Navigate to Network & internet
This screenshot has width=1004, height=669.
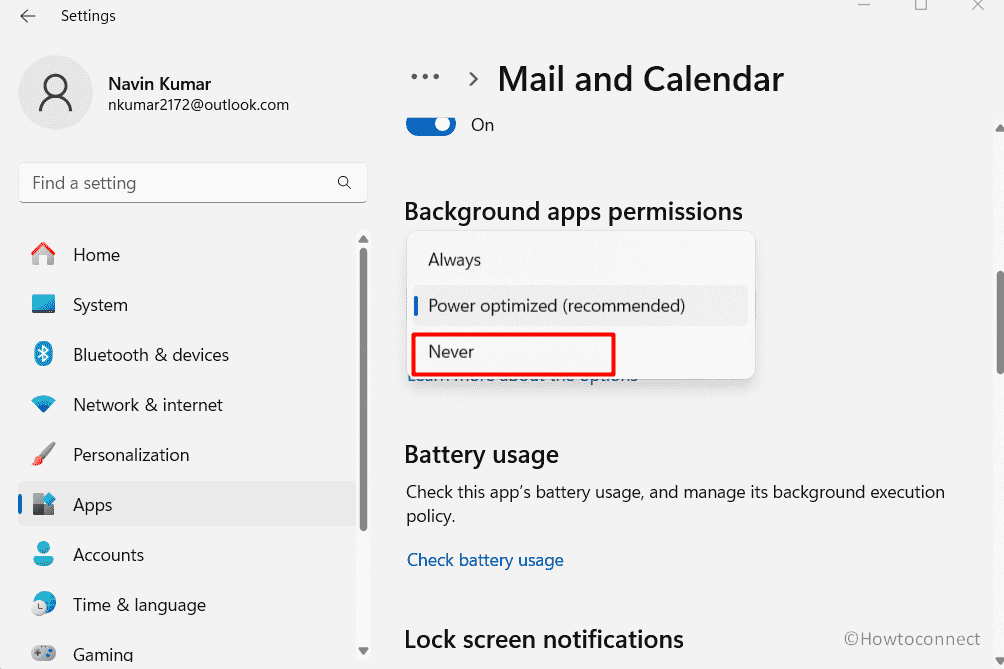click(x=187, y=405)
